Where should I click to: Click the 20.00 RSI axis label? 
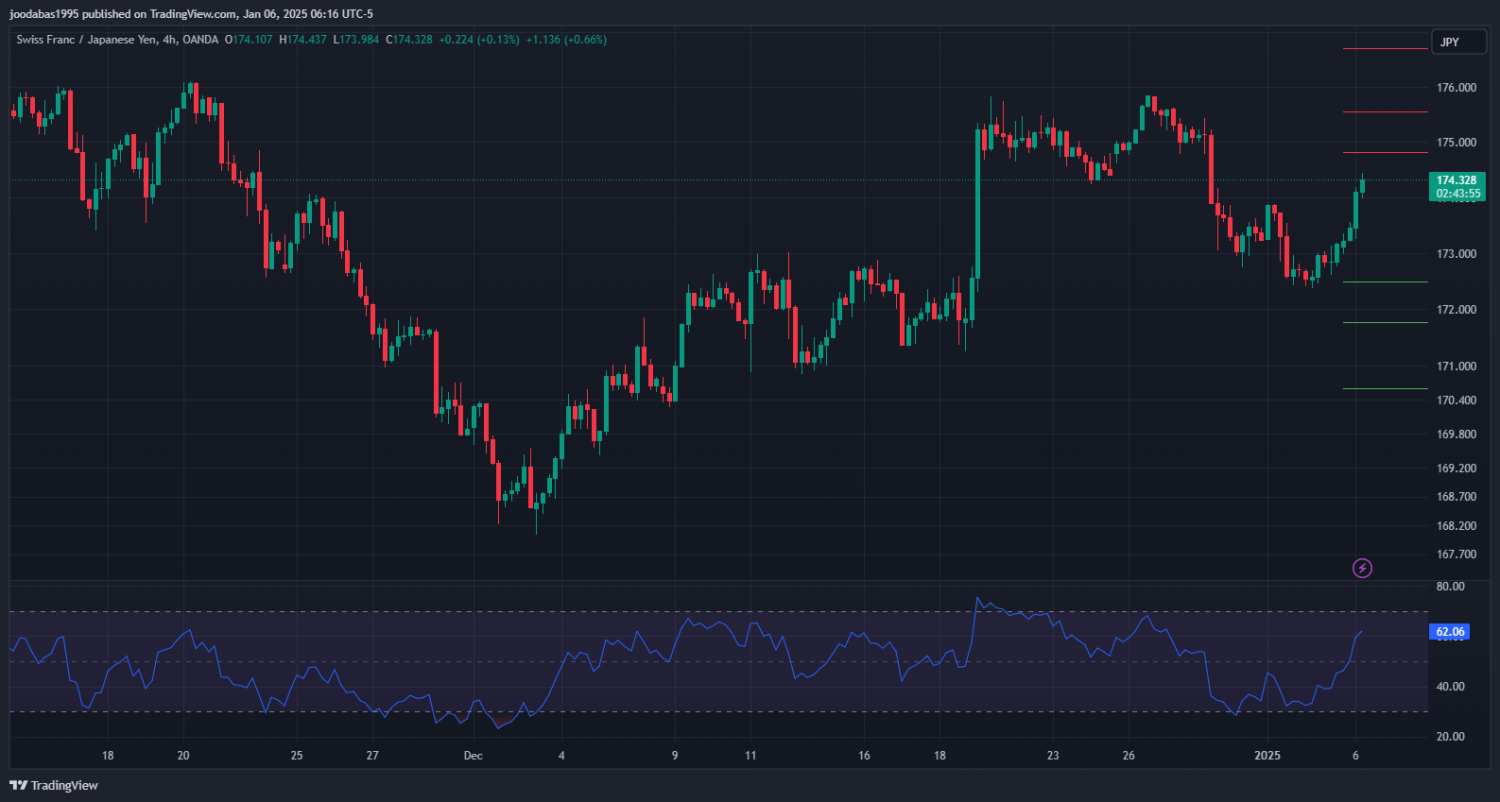pos(1450,737)
